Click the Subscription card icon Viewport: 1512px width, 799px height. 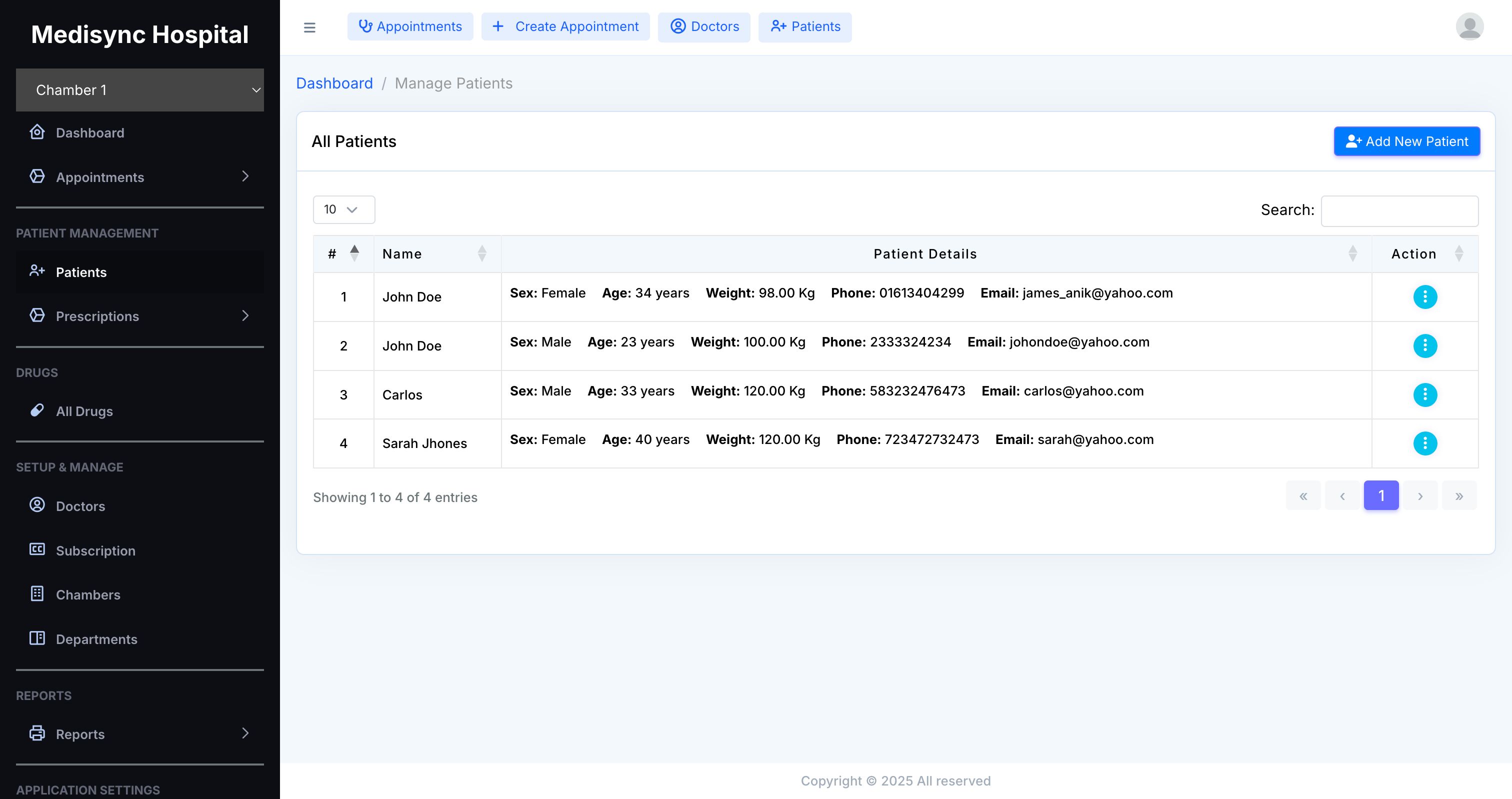point(37,549)
